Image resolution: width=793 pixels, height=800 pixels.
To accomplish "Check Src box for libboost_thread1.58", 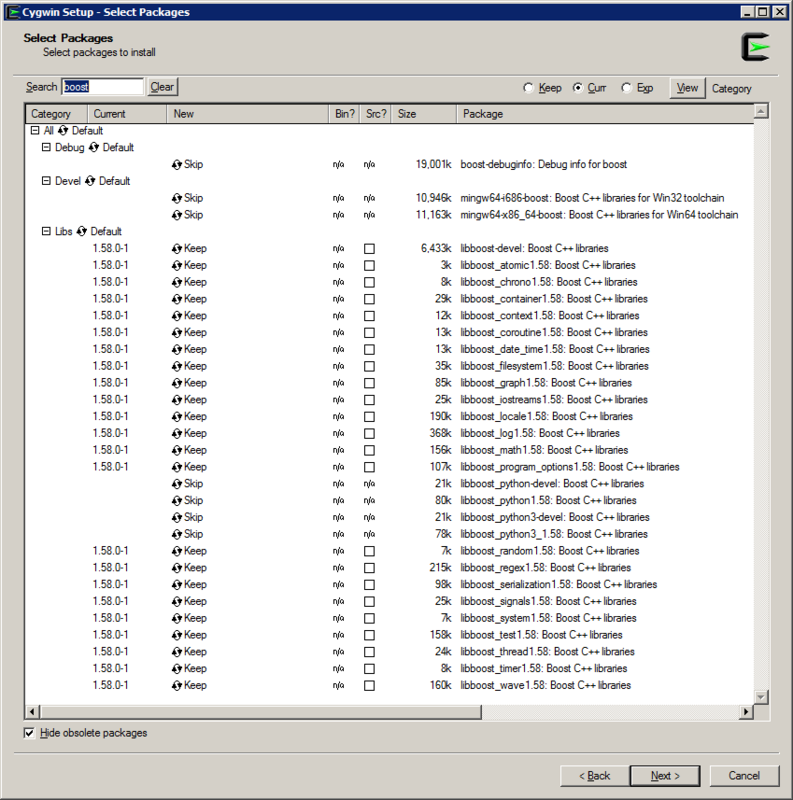I will pyautogui.click(x=369, y=652).
